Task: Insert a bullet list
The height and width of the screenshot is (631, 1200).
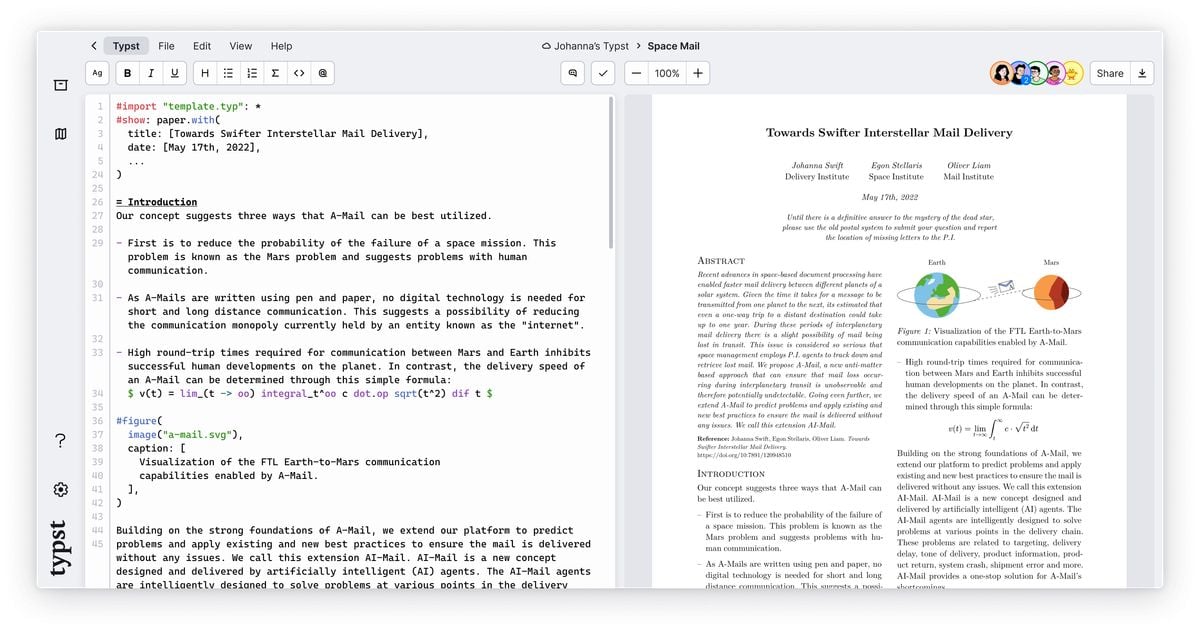Action: point(228,73)
